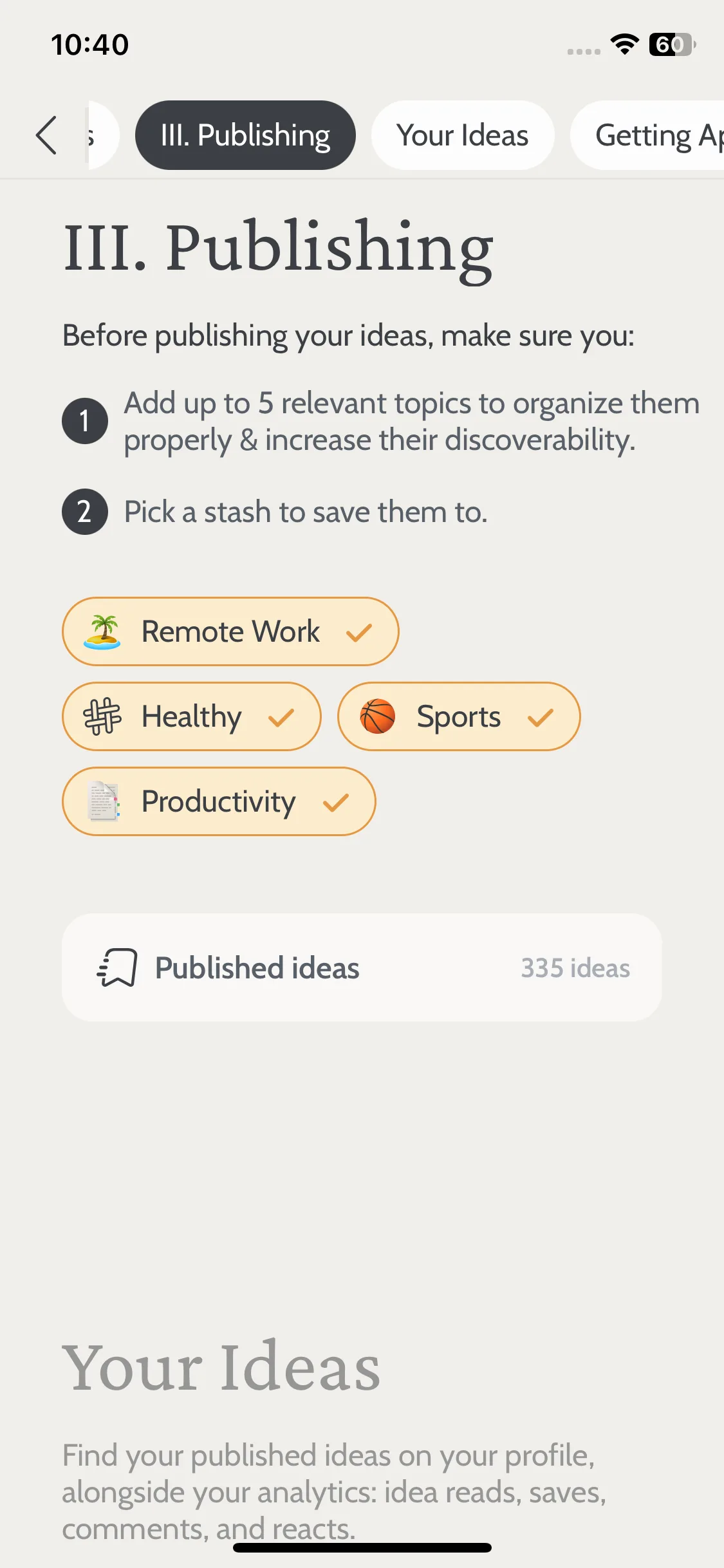Viewport: 724px width, 1568px height.
Task: Tap the back chevron arrow
Action: 46,135
